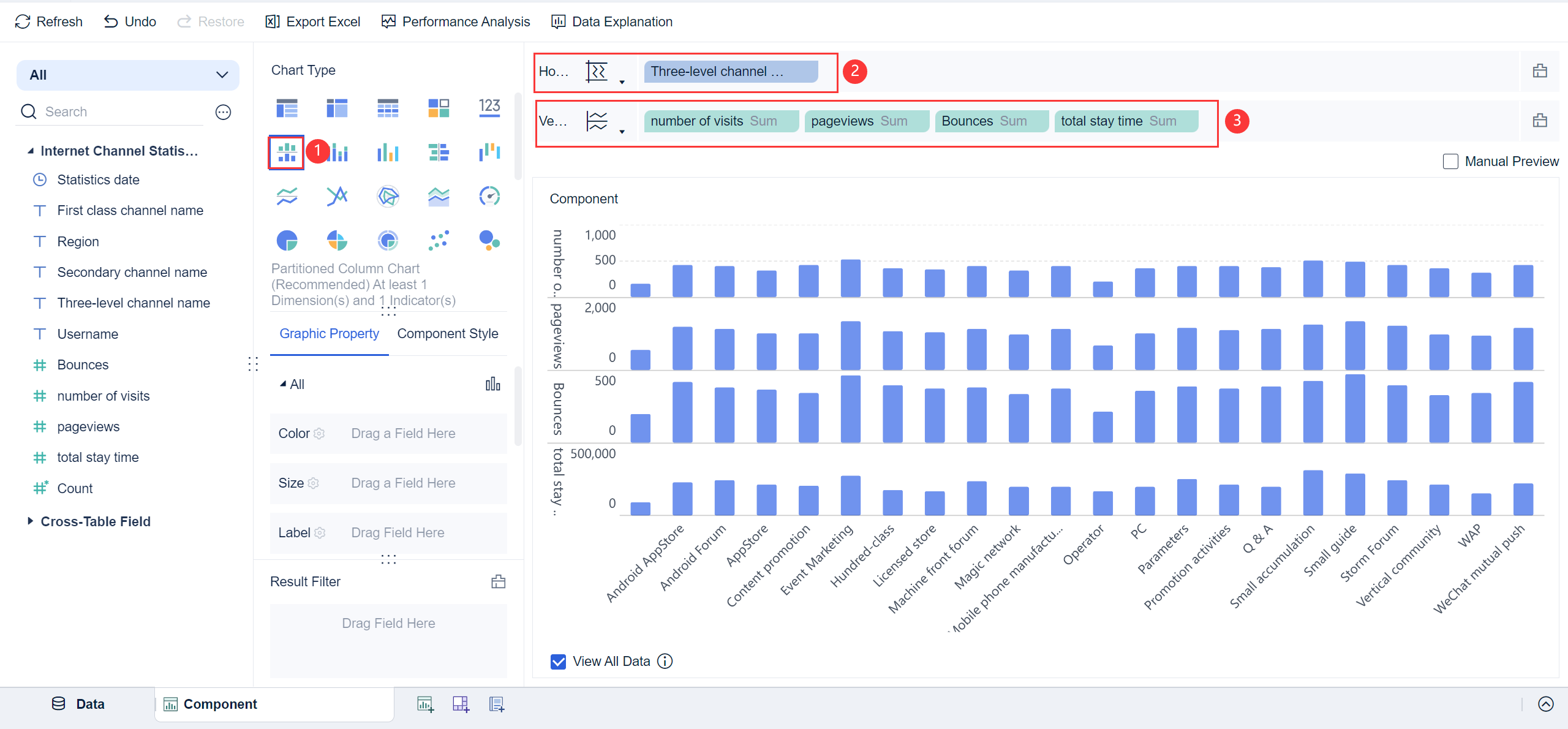The width and height of the screenshot is (1568, 729).
Task: Pick the gauge dashboard chart icon
Action: (489, 196)
